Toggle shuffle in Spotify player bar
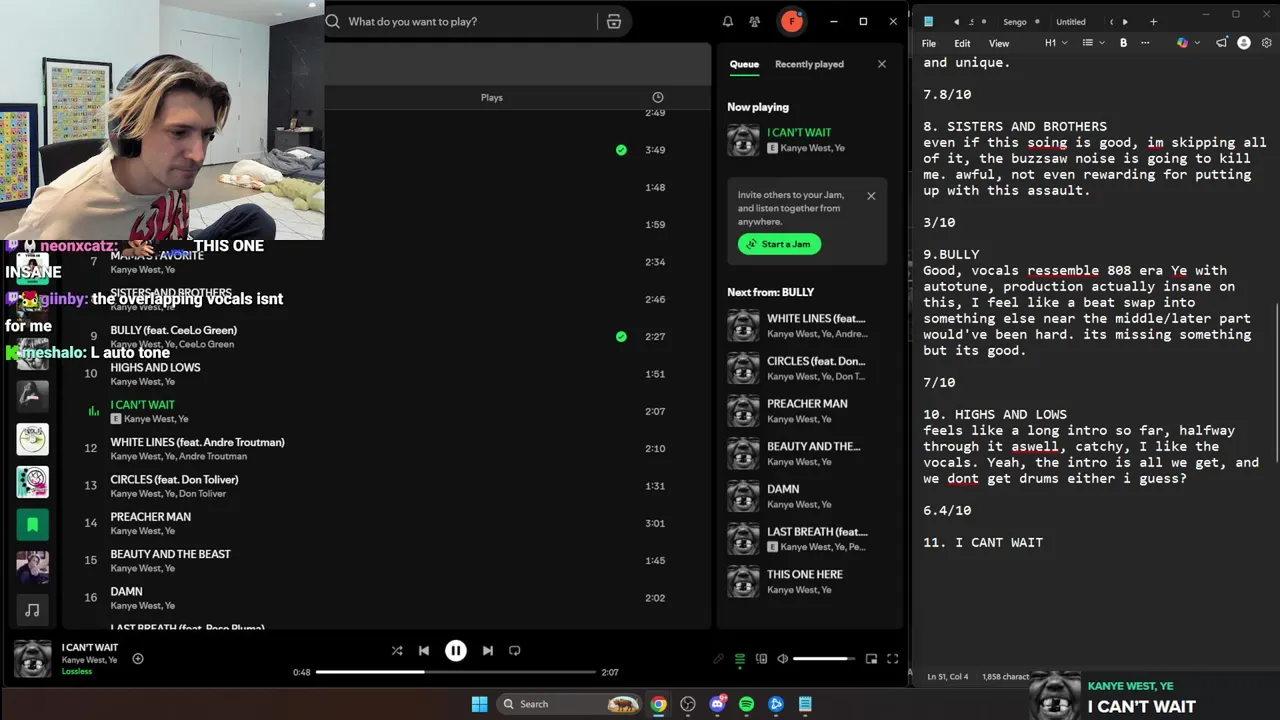The height and width of the screenshot is (720, 1280). 397,650
